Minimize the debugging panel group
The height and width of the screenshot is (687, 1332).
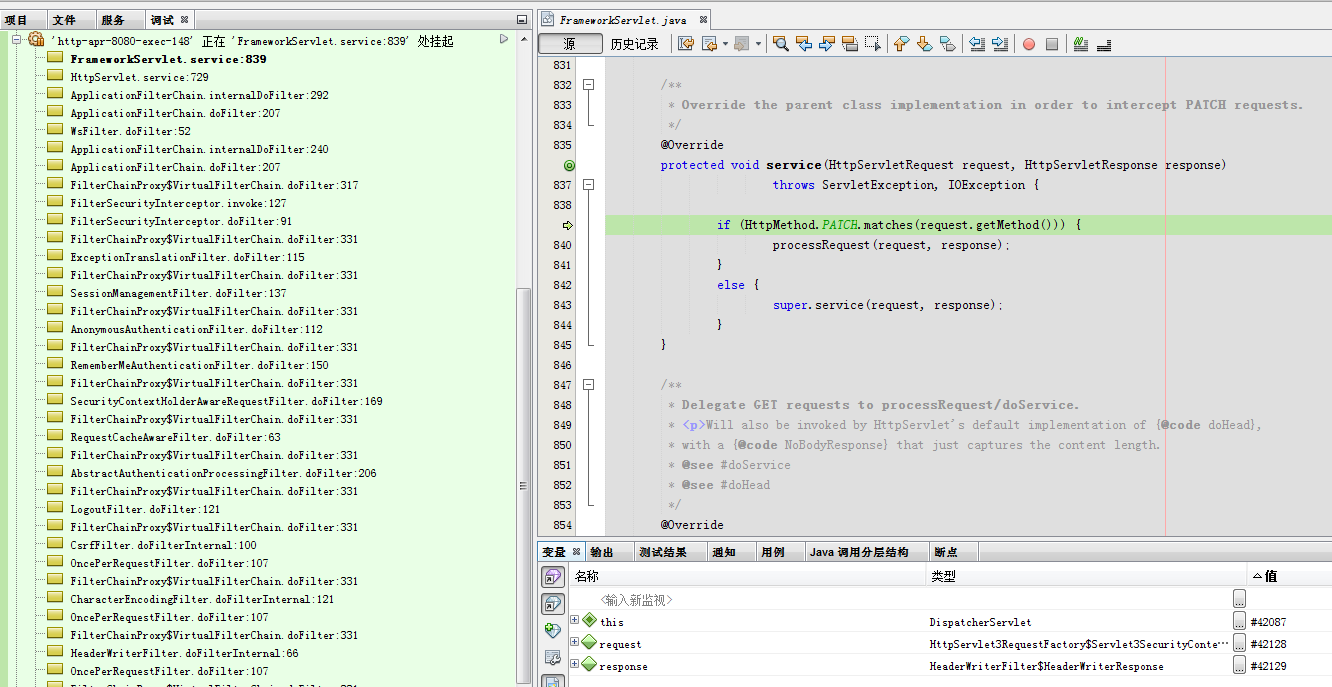click(522, 20)
